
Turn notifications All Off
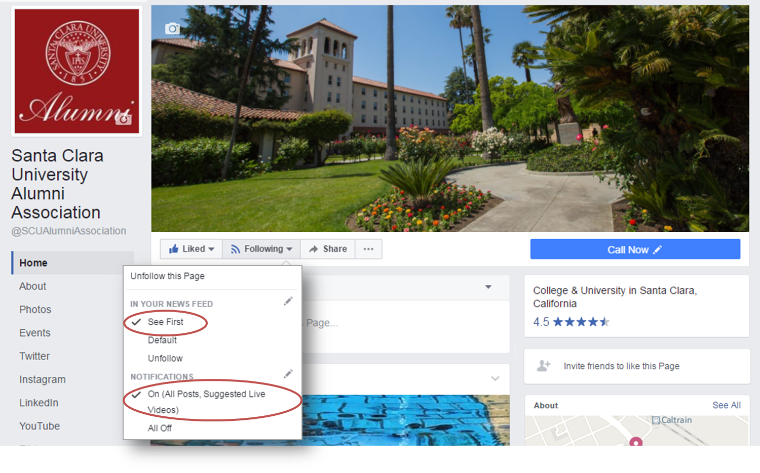pos(159,427)
